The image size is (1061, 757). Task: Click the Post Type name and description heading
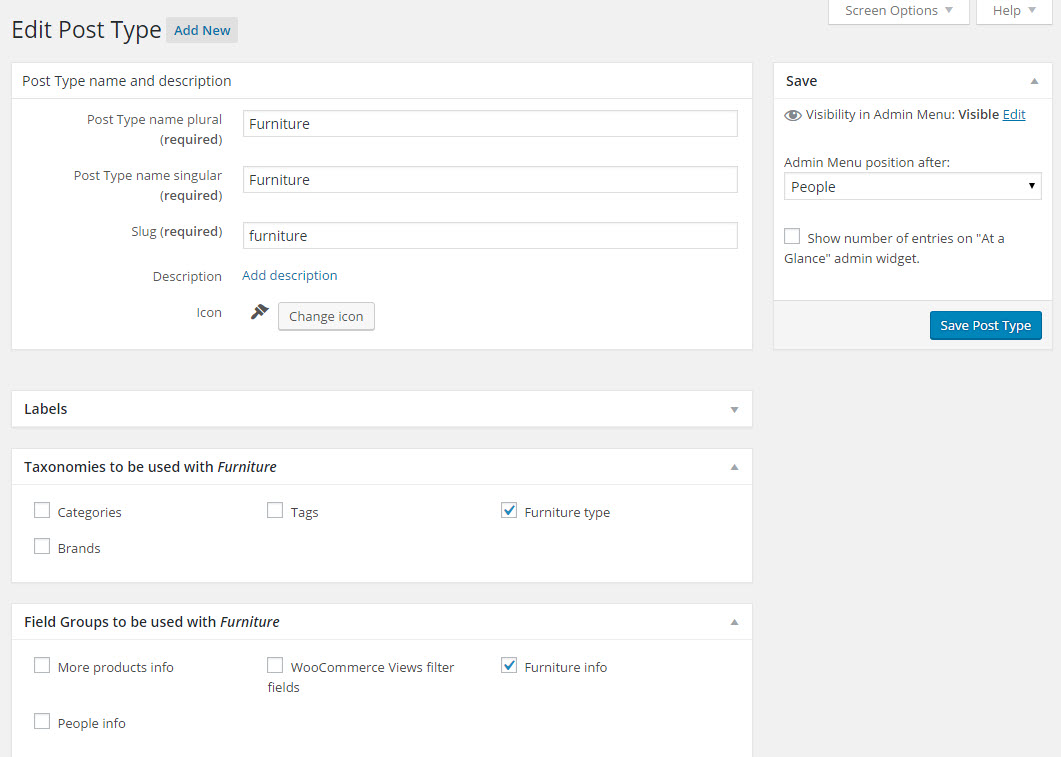tap(127, 81)
